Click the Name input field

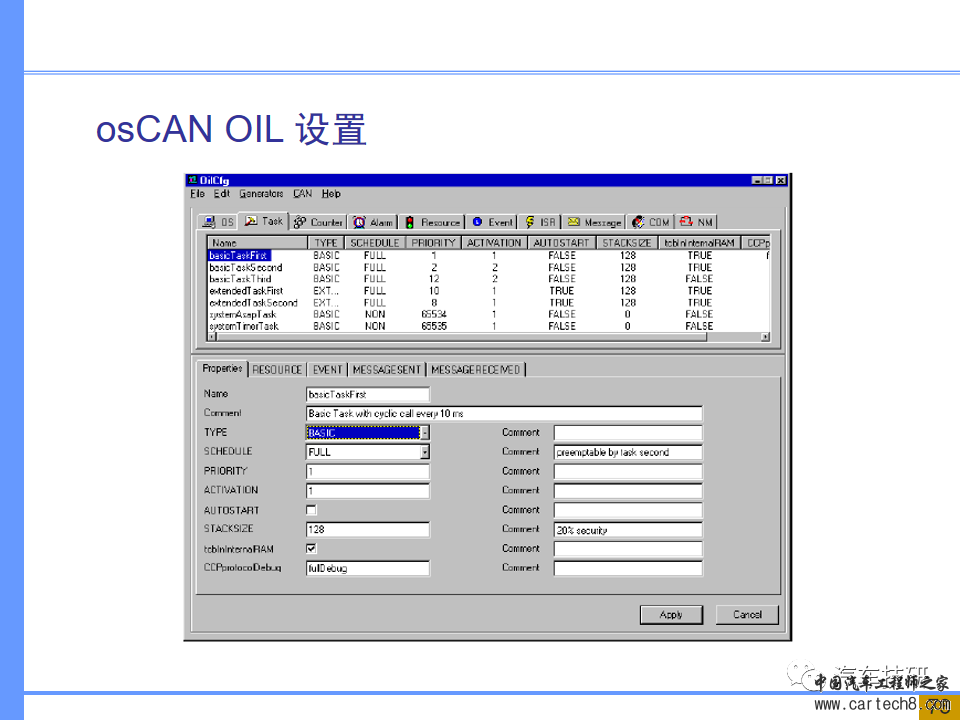click(368, 394)
